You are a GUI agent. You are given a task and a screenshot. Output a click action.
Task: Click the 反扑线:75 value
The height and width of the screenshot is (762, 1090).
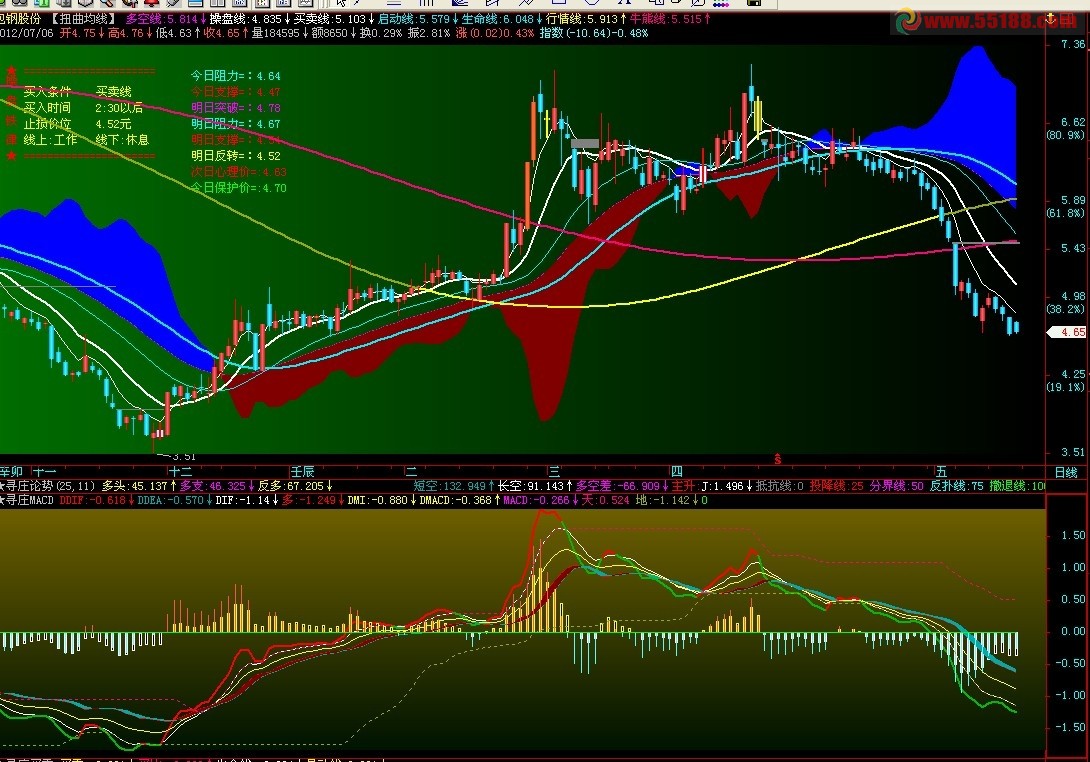[957, 486]
